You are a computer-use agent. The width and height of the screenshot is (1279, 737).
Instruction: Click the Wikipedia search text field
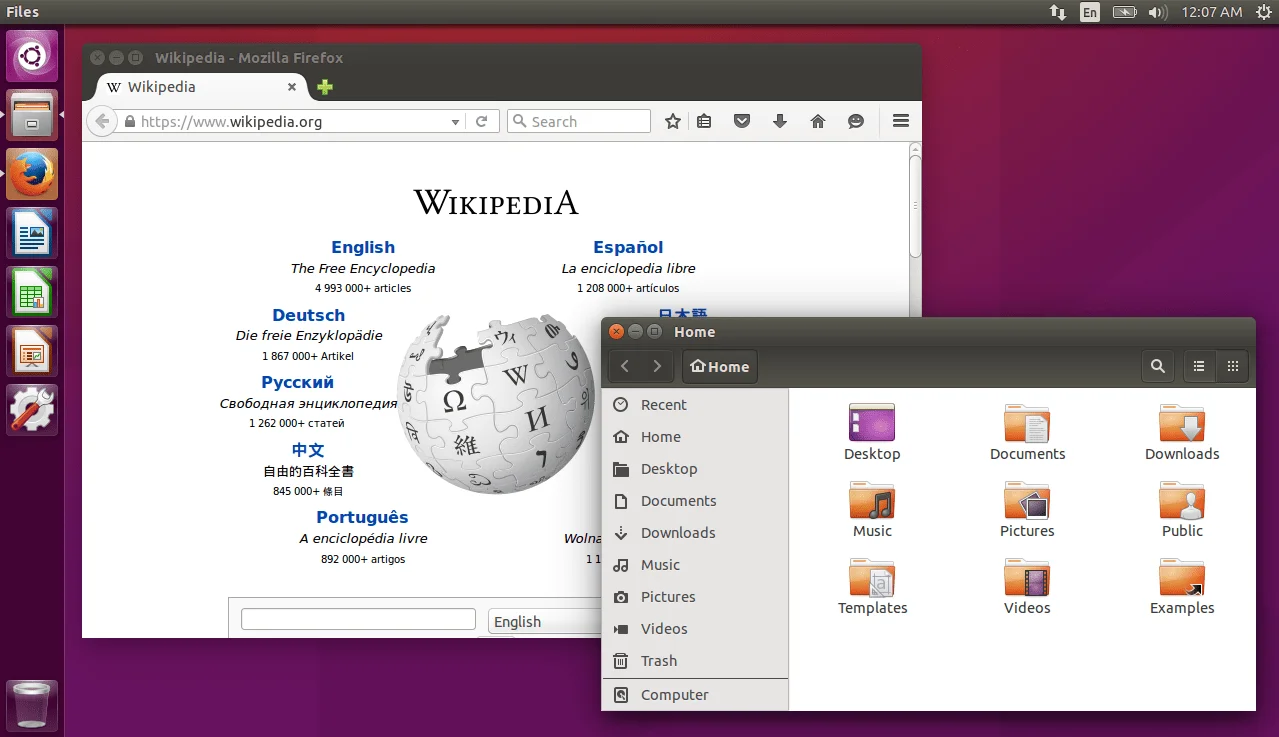click(x=358, y=619)
